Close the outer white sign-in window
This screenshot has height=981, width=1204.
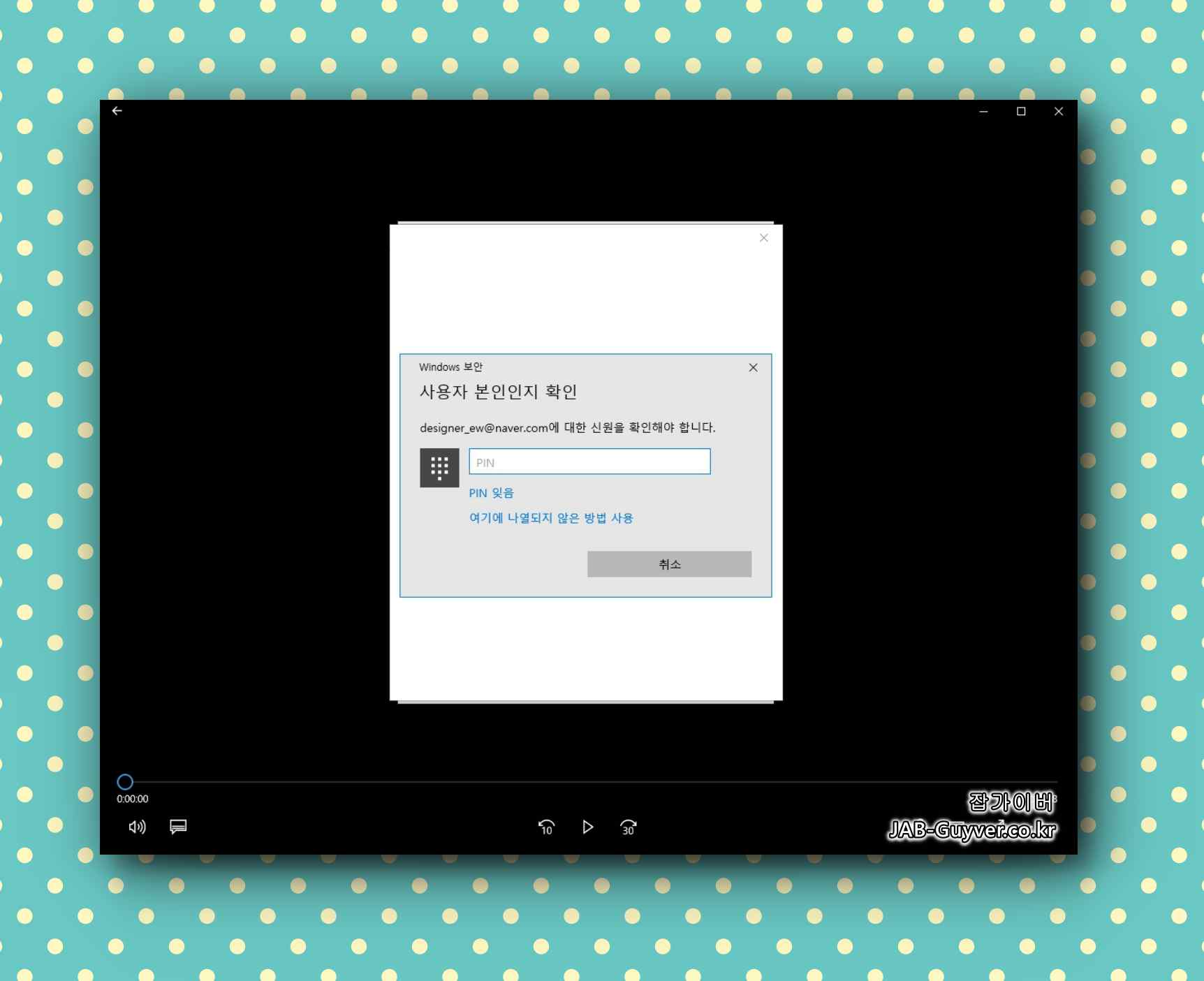pyautogui.click(x=764, y=238)
